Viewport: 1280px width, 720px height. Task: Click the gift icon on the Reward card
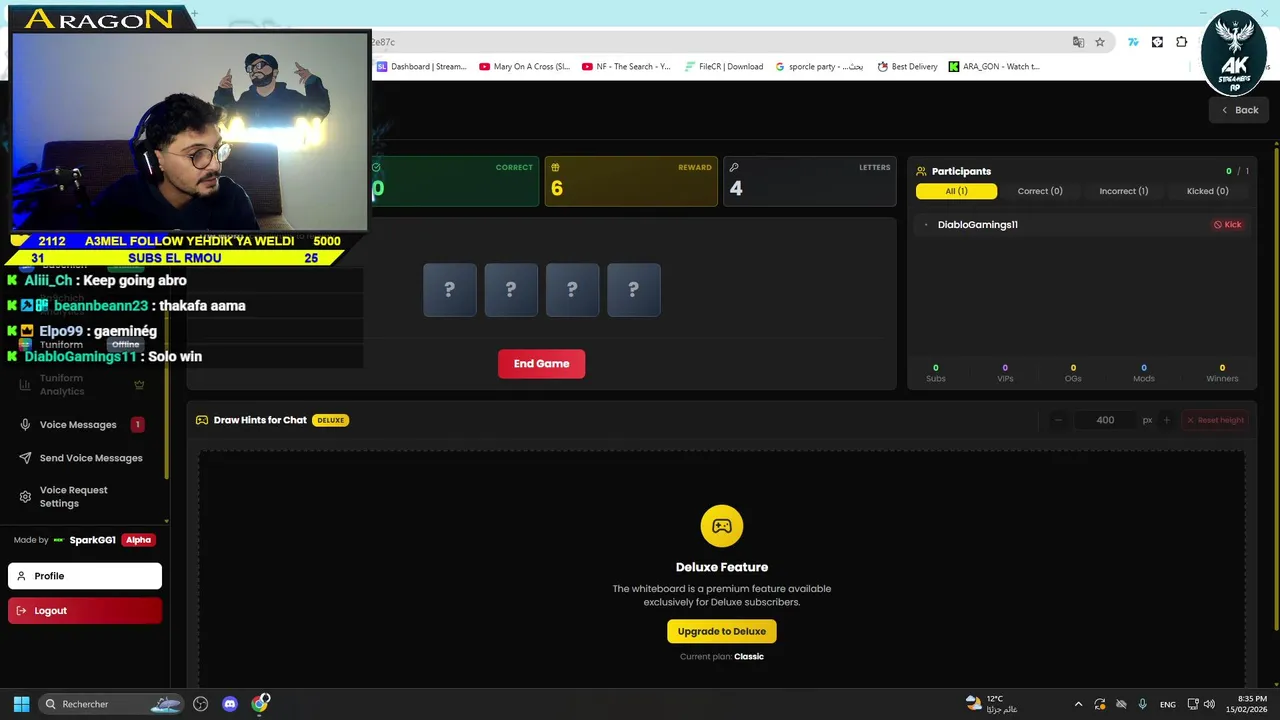(x=555, y=167)
